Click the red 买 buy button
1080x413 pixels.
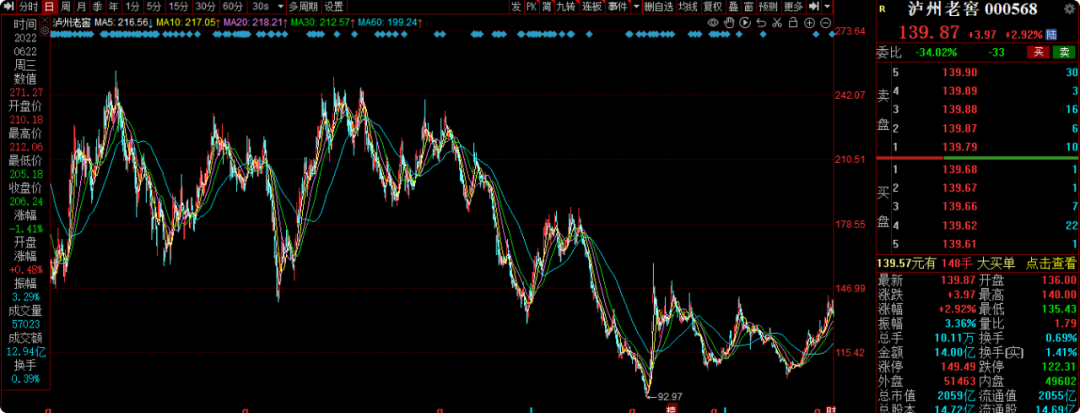click(x=1041, y=52)
